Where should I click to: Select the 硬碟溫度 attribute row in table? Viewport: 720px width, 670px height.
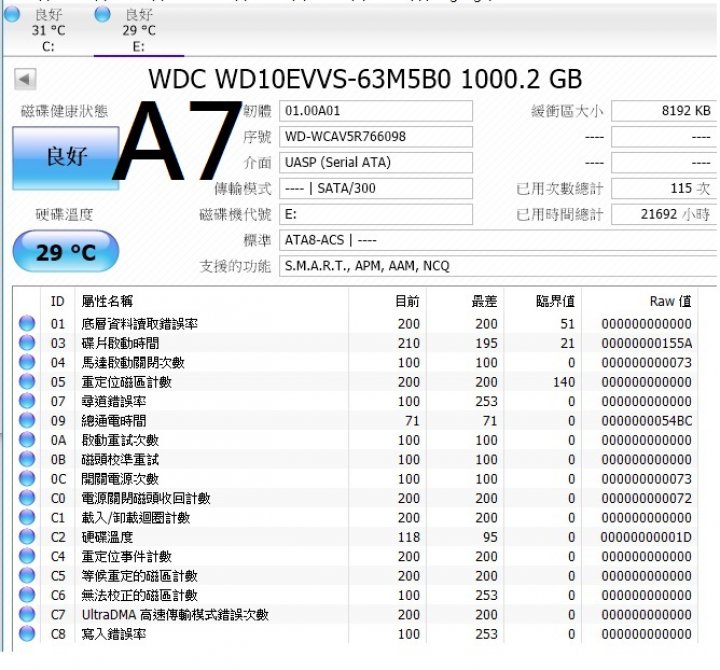coord(355,537)
